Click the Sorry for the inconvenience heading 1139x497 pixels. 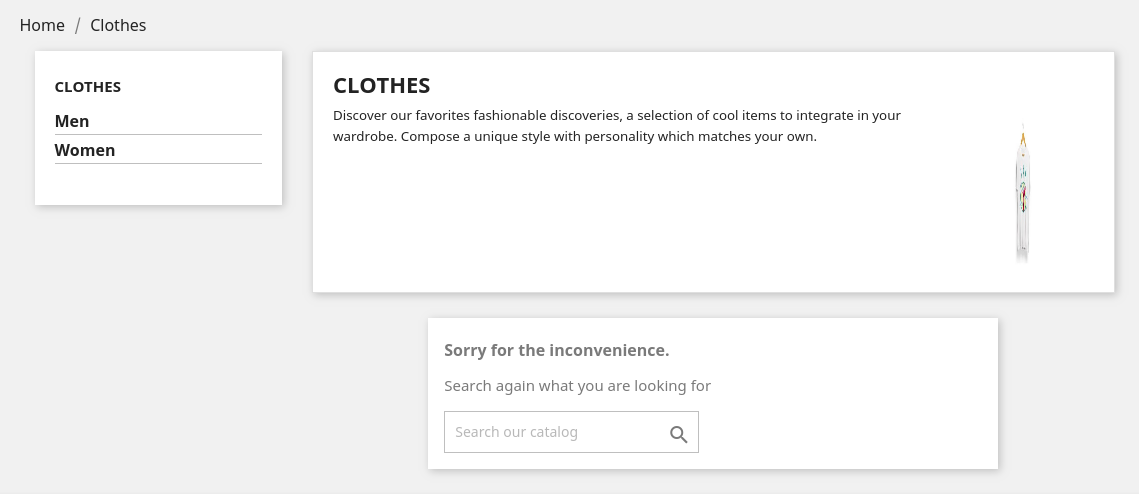point(556,350)
